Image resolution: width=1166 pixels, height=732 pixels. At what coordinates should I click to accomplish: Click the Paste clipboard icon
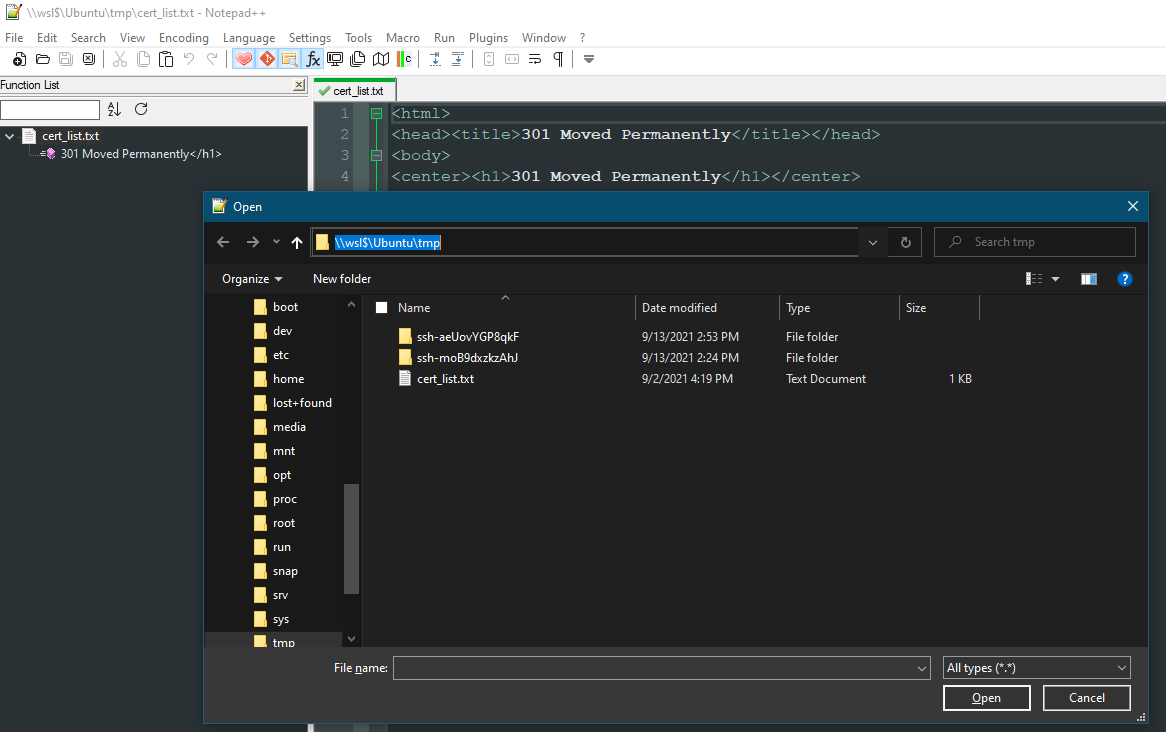coord(166,60)
